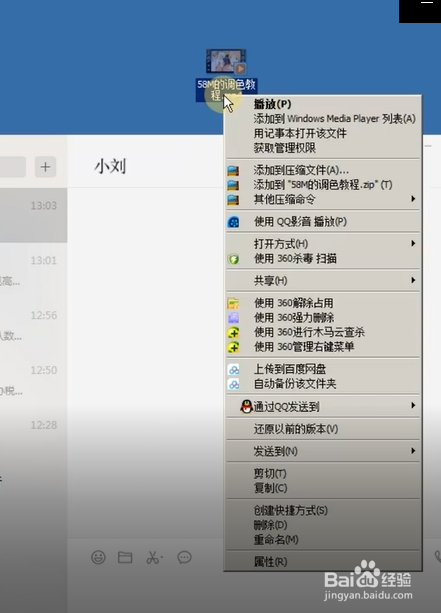Screen dimensions: 441x613
Task: Expand 共享(H) submenu
Action: [323, 280]
